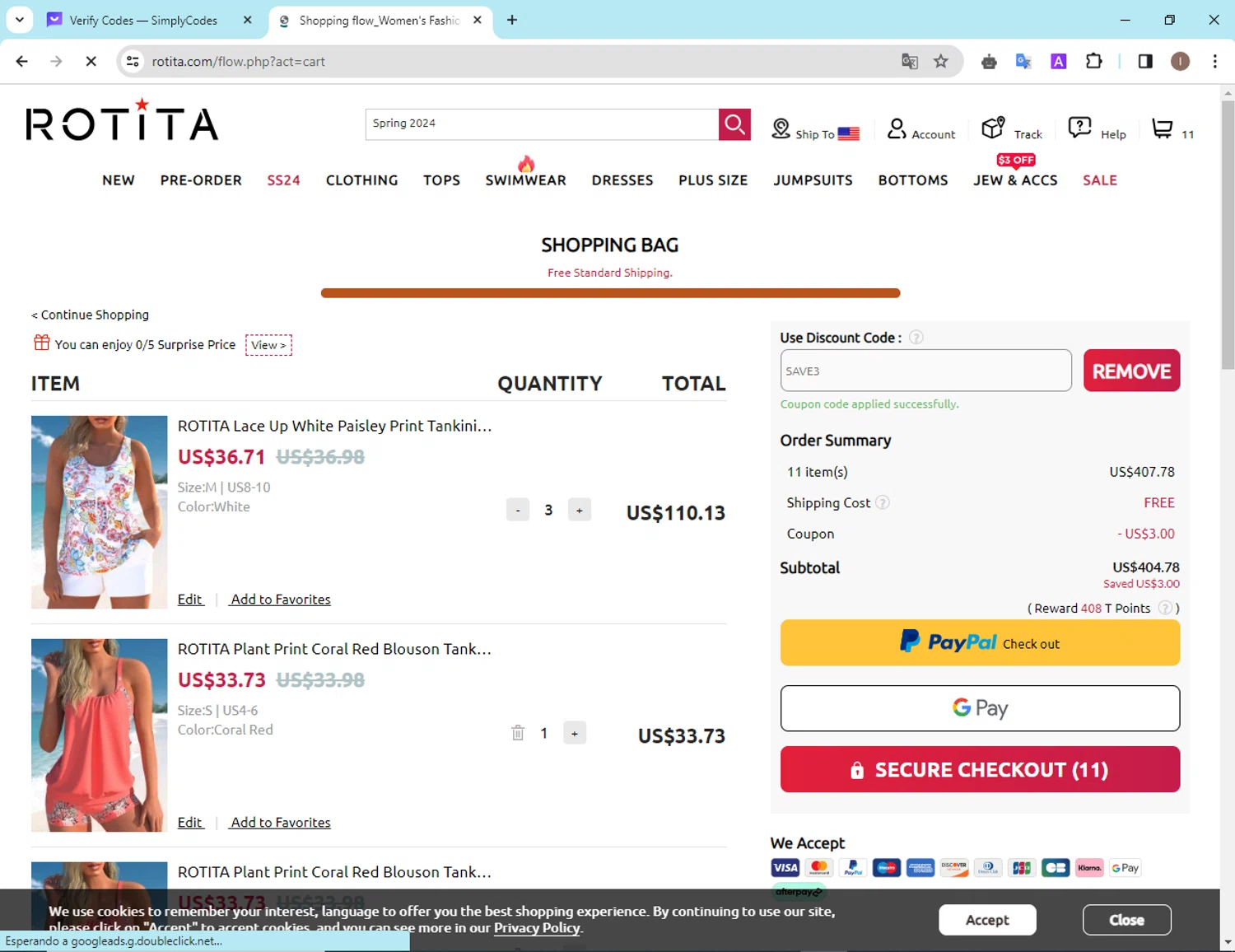Open the Ship To country selector

[x=816, y=130]
